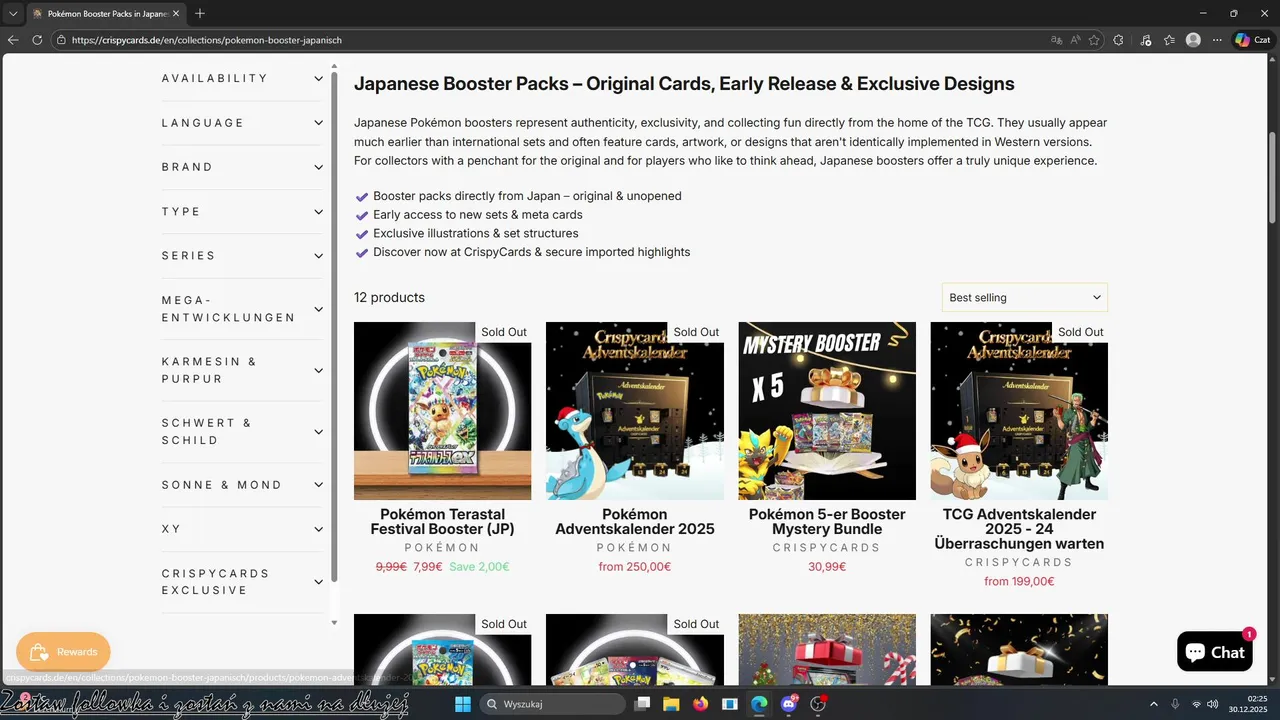Viewport: 1280px width, 720px height.
Task: Click the Wyszukaj taskbar search box
Action: [x=553, y=704]
